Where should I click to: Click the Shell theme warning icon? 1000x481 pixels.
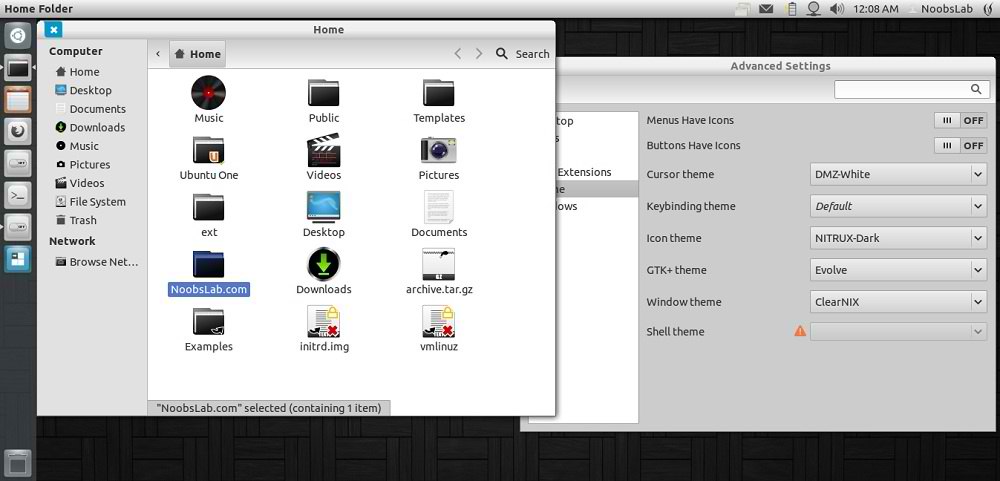(x=800, y=331)
